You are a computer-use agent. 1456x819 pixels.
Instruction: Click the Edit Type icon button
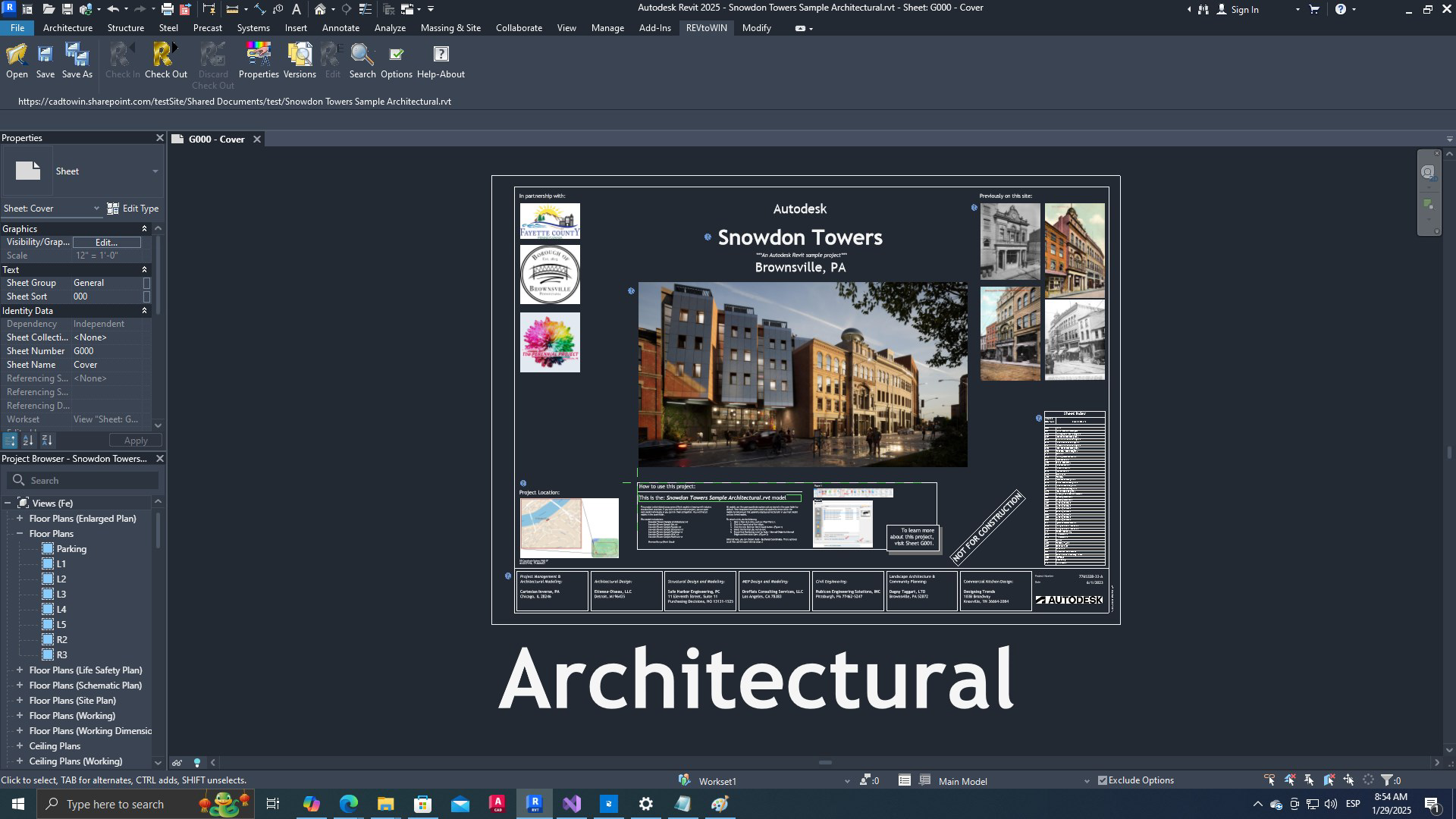point(133,209)
